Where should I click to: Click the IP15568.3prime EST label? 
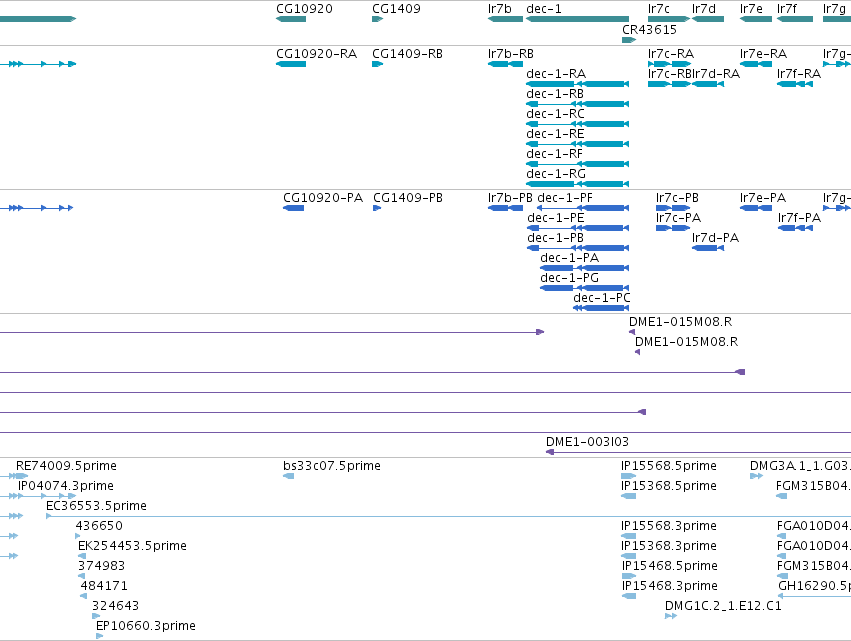click(669, 526)
